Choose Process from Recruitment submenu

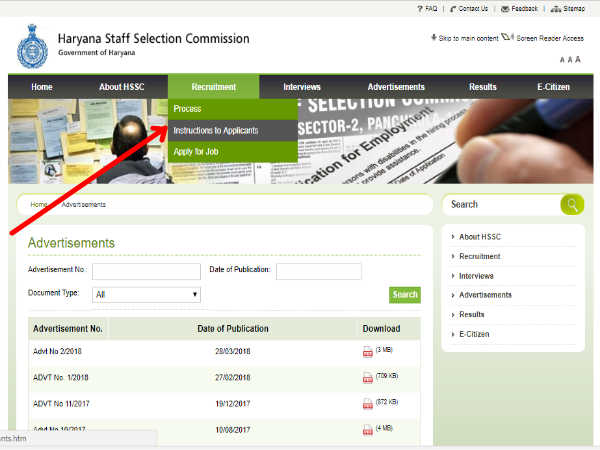click(233, 109)
